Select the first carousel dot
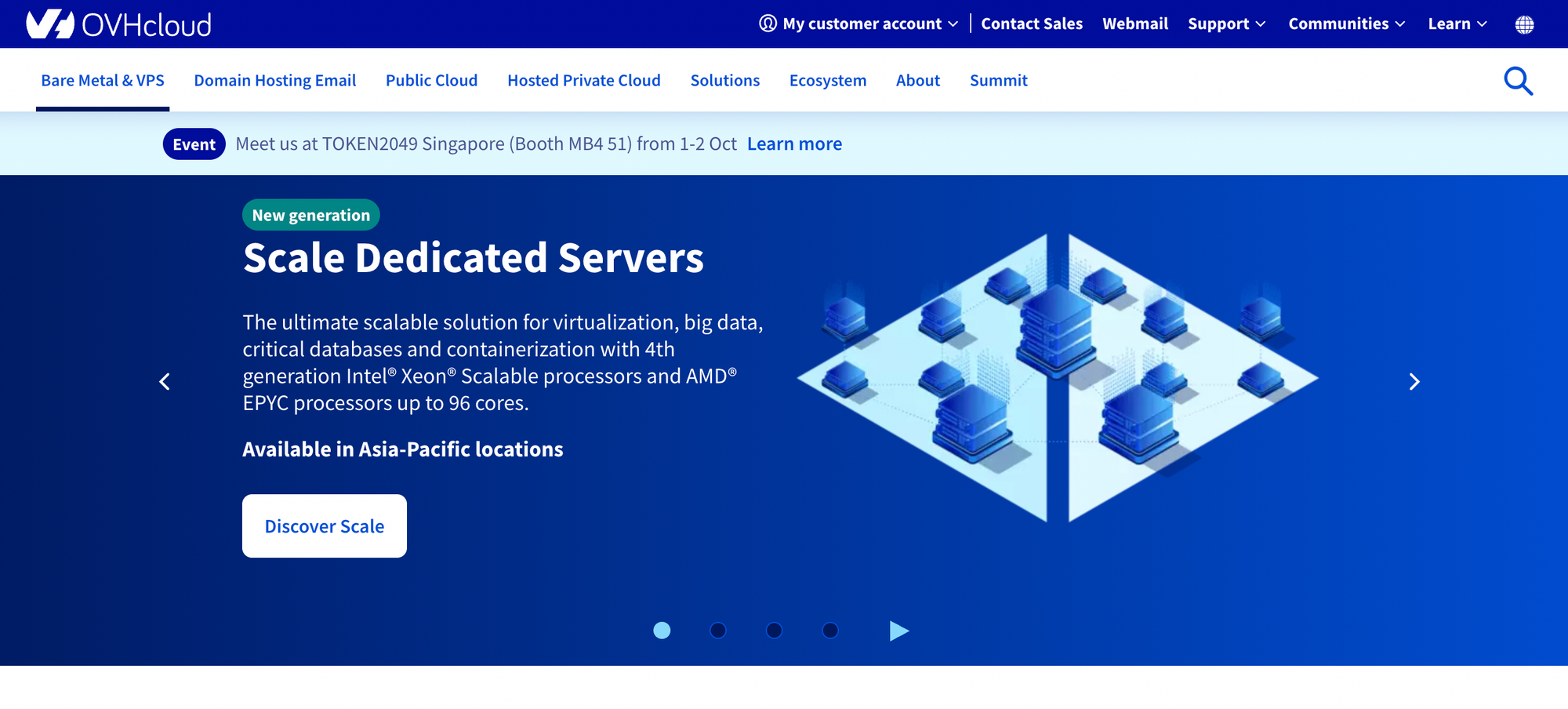Image resolution: width=1568 pixels, height=709 pixels. (x=662, y=631)
